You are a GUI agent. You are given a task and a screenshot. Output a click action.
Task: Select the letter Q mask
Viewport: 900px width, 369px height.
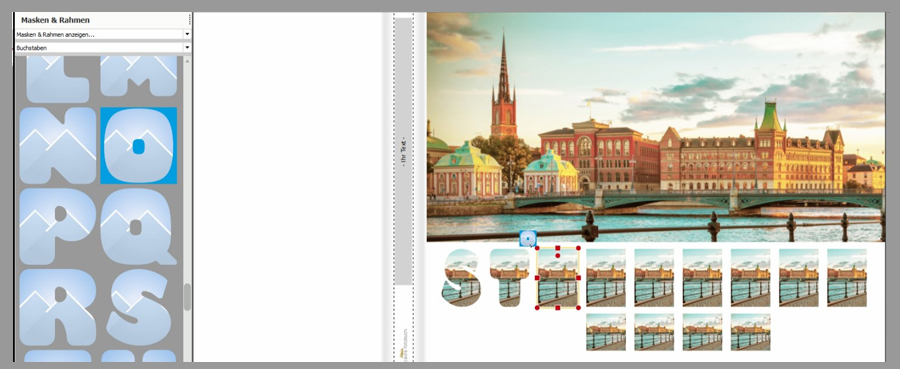point(138,227)
